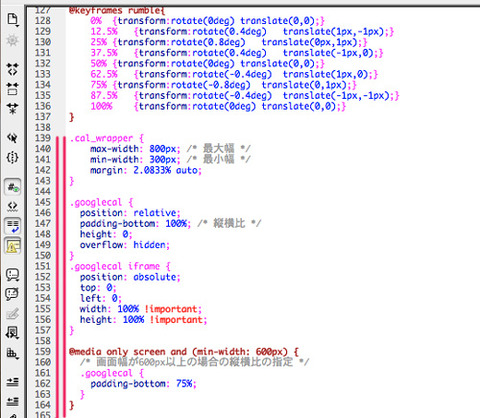Click the 100% keyframe line
480x418 pixels.
[x=218, y=106]
